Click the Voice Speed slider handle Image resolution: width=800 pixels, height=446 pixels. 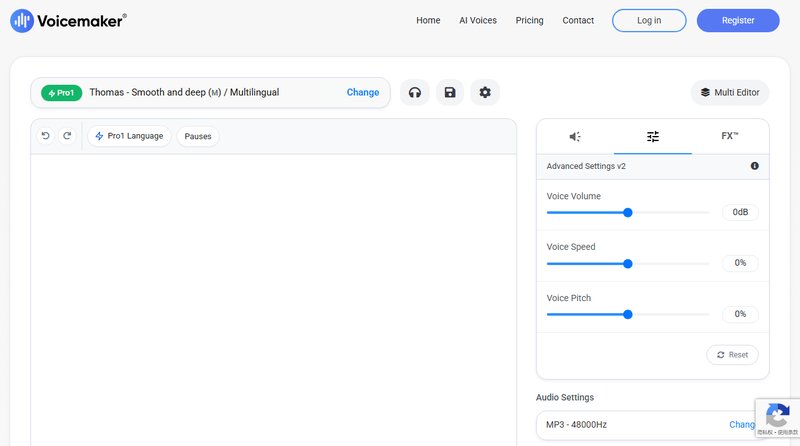(x=628, y=264)
